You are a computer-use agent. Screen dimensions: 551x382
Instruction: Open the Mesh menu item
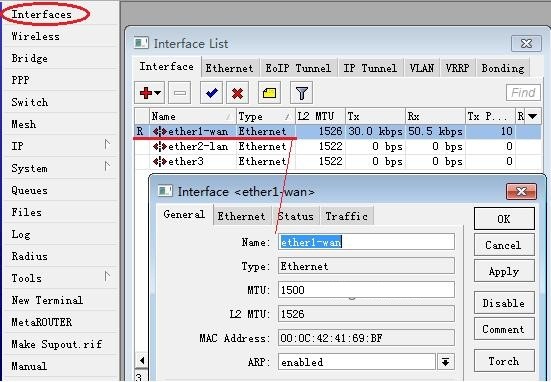24,124
